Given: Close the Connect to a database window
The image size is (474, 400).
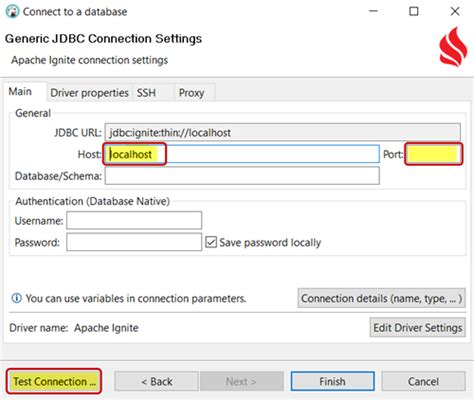Looking at the screenshot, I should (x=455, y=11).
